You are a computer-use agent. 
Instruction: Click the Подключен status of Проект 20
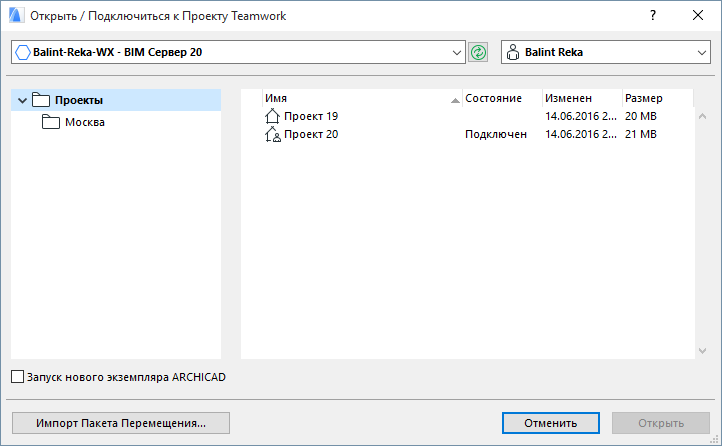(495, 134)
